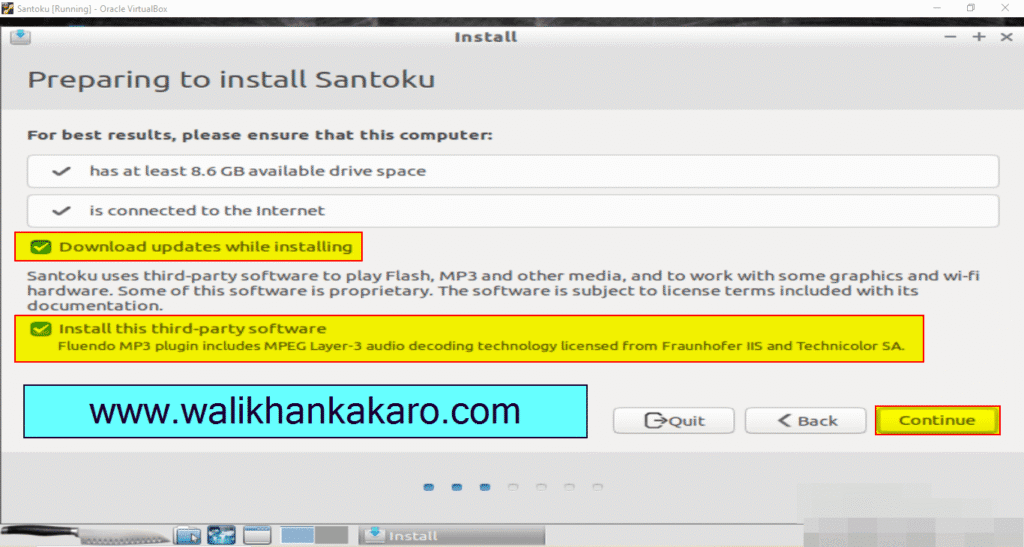Viewport: 1024px width, 547px height.
Task: Maximize the Install dialog with plus icon
Action: coord(978,37)
